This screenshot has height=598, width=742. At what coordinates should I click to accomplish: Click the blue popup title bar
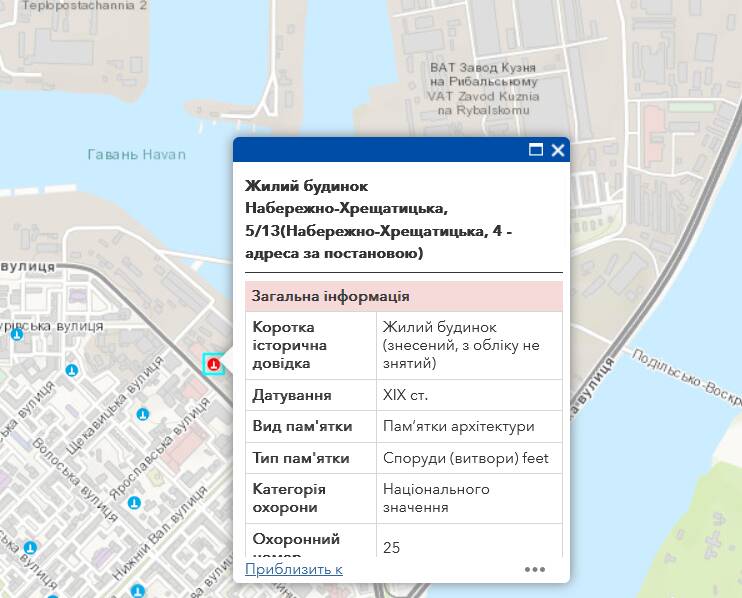(380, 150)
